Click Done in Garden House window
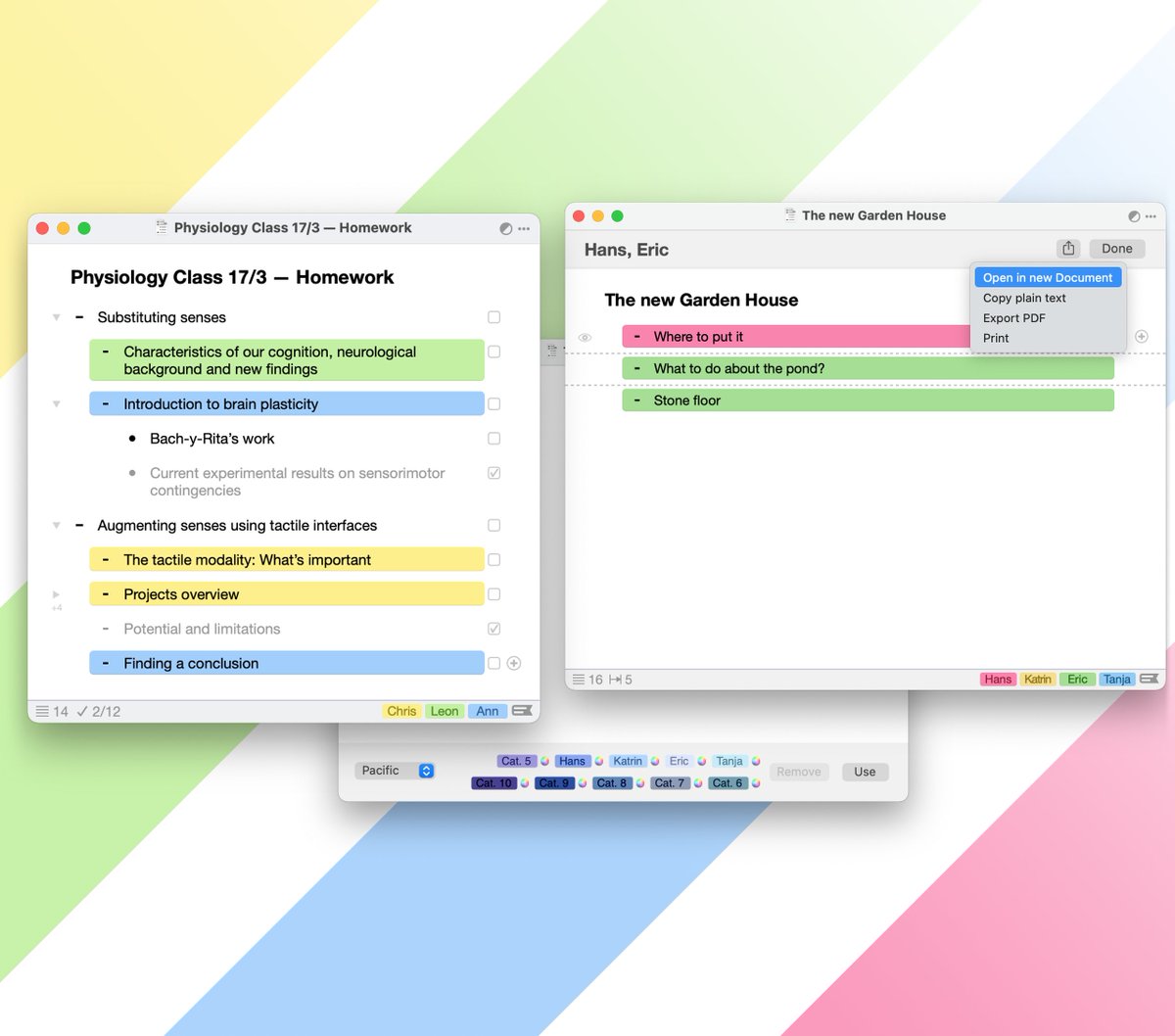The height and width of the screenshot is (1036, 1175). [1116, 249]
